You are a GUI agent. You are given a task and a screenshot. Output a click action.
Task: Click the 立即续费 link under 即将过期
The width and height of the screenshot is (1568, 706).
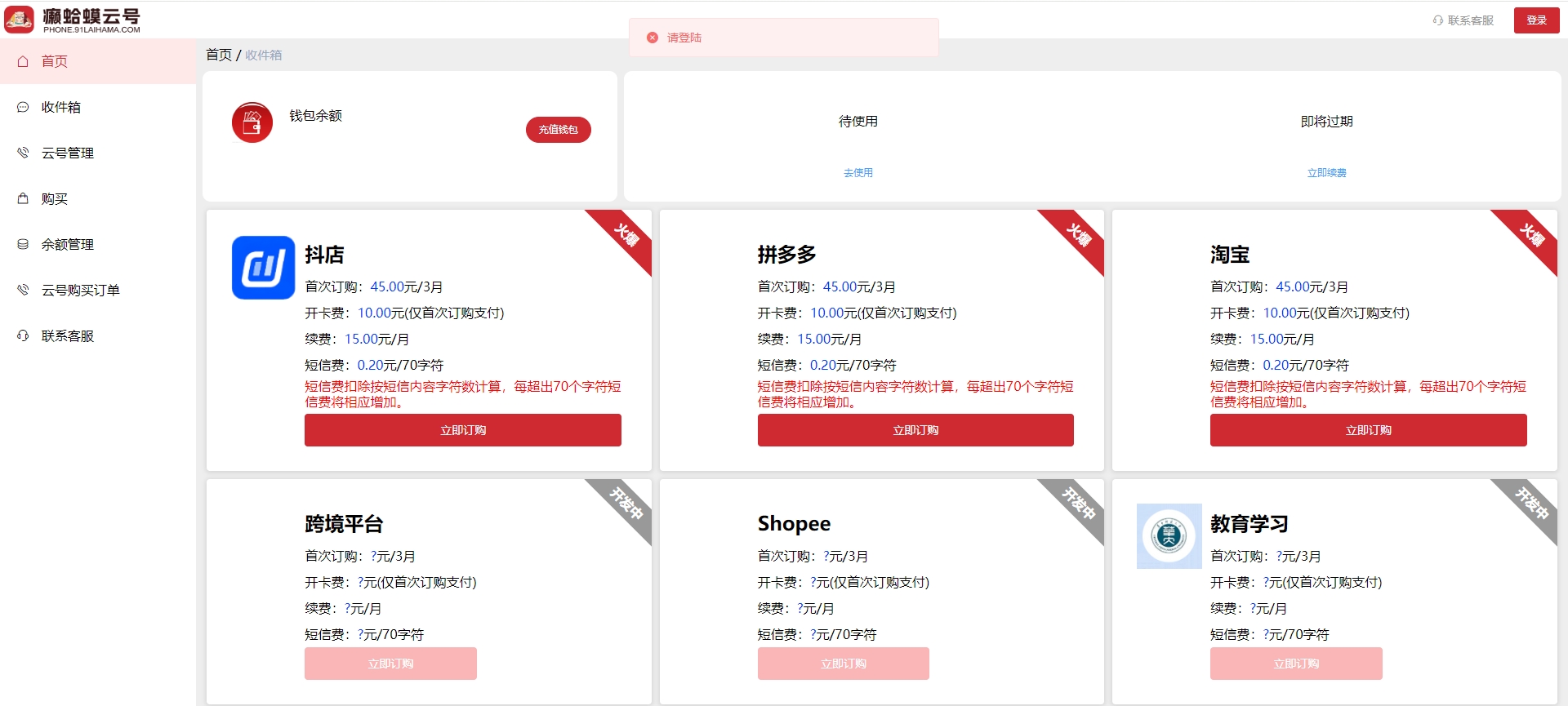pyautogui.click(x=1327, y=173)
